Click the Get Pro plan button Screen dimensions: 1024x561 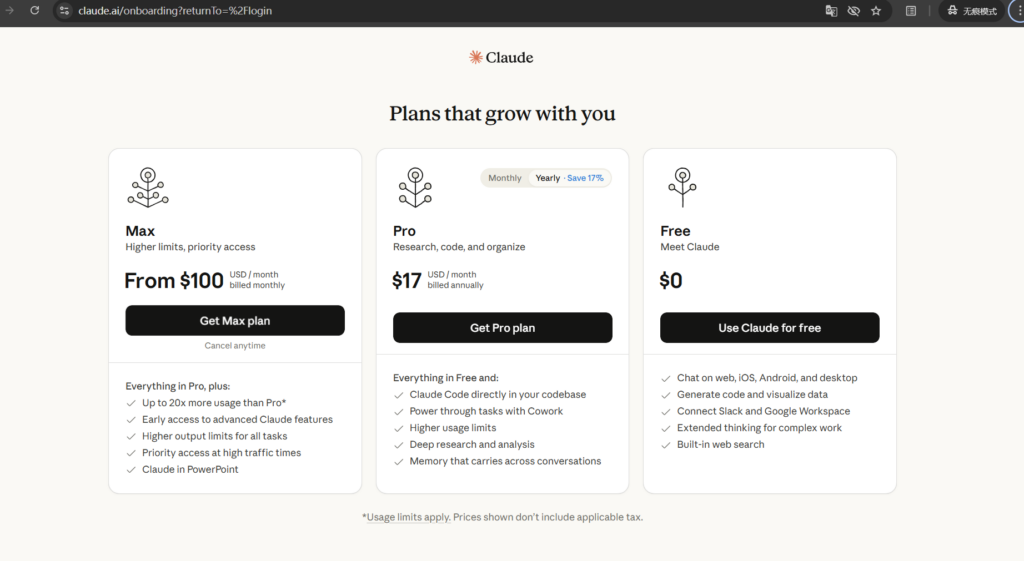click(502, 328)
